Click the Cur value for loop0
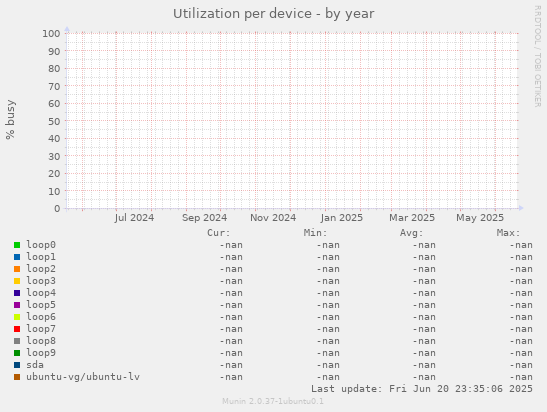 point(231,245)
